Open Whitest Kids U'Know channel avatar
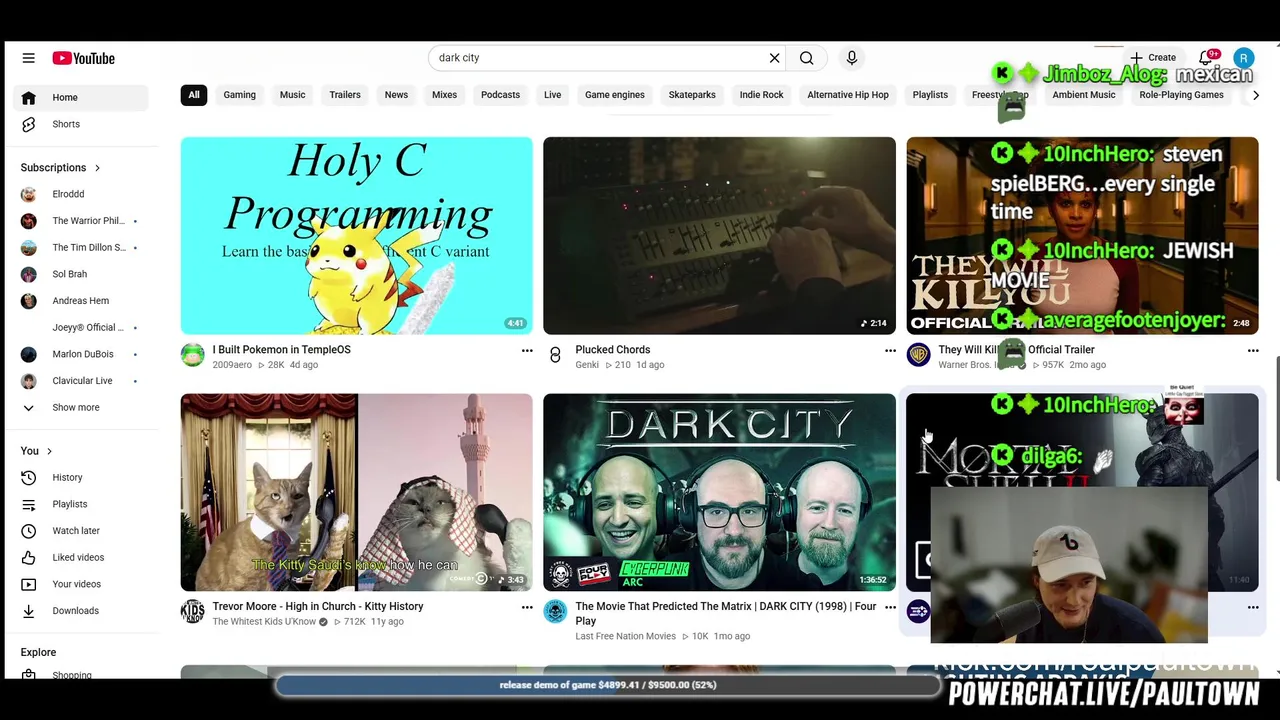 coord(192,611)
